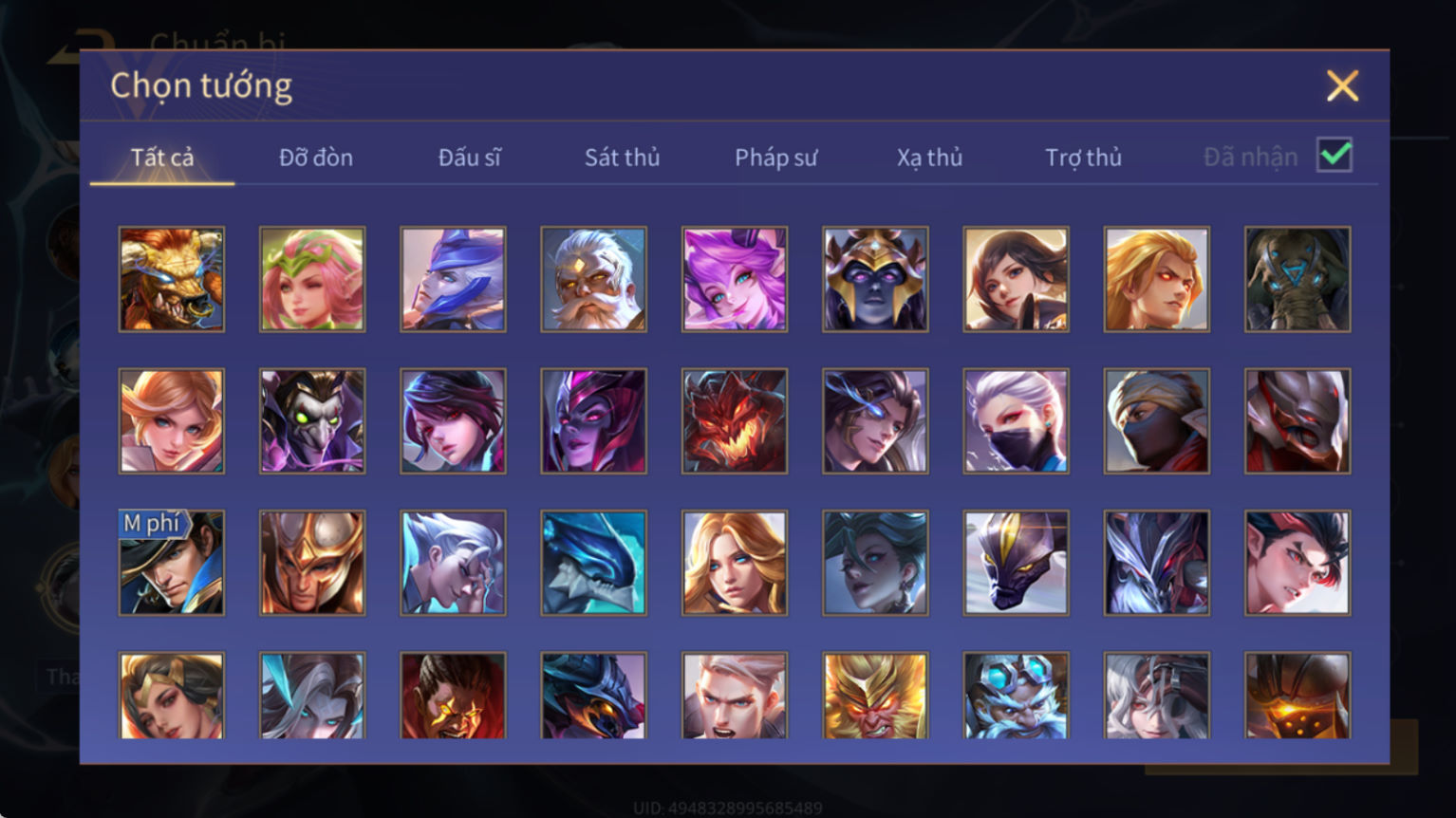
Task: Select the golden bull hero portrait
Action: [x=172, y=279]
